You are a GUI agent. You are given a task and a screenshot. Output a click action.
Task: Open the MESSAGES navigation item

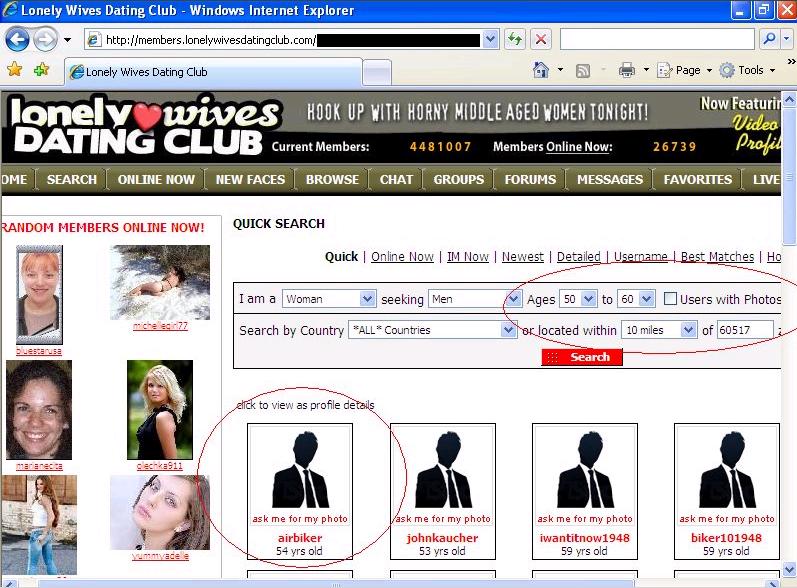click(610, 179)
